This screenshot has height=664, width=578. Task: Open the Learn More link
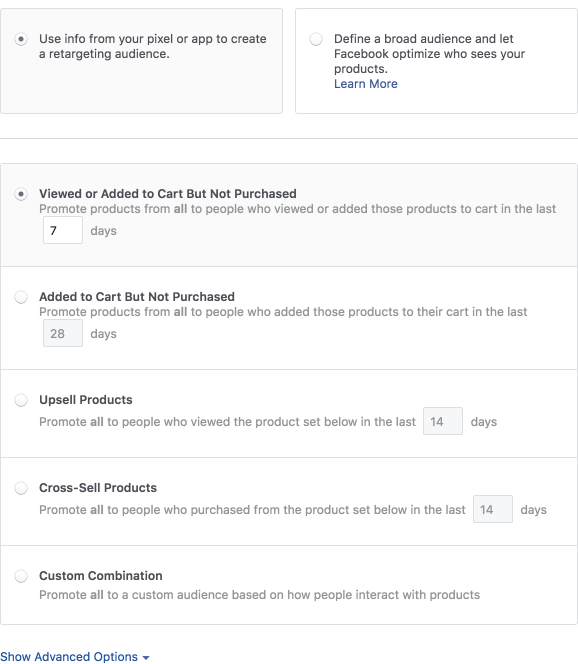(365, 84)
